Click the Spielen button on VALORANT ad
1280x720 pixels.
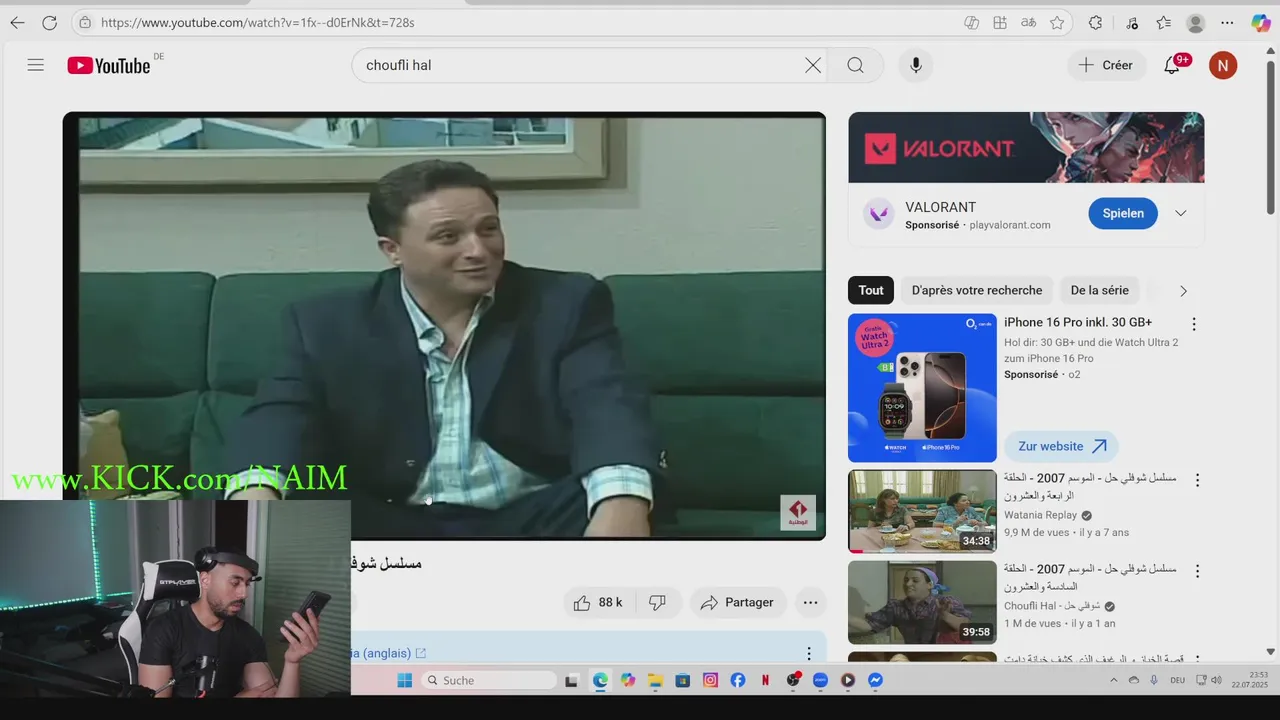click(1123, 213)
